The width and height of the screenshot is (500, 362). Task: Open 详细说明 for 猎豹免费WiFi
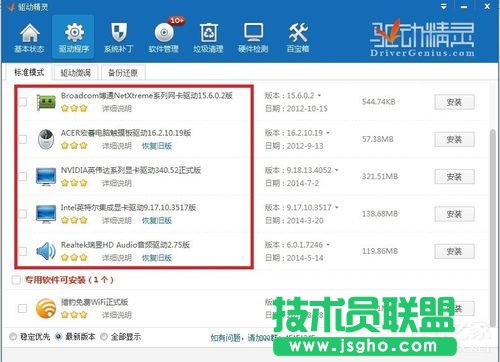(x=117, y=315)
